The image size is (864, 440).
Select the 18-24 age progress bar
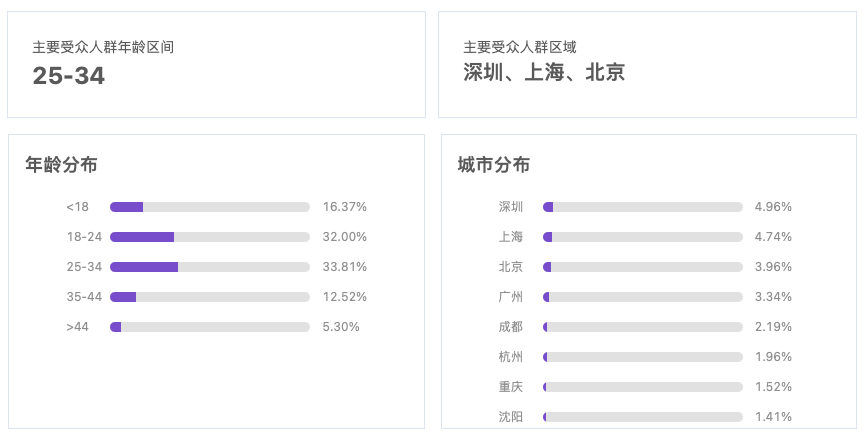click(209, 237)
